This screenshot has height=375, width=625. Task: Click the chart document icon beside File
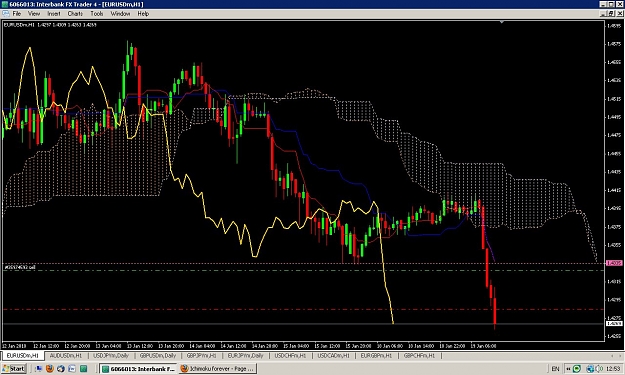(x=6, y=14)
